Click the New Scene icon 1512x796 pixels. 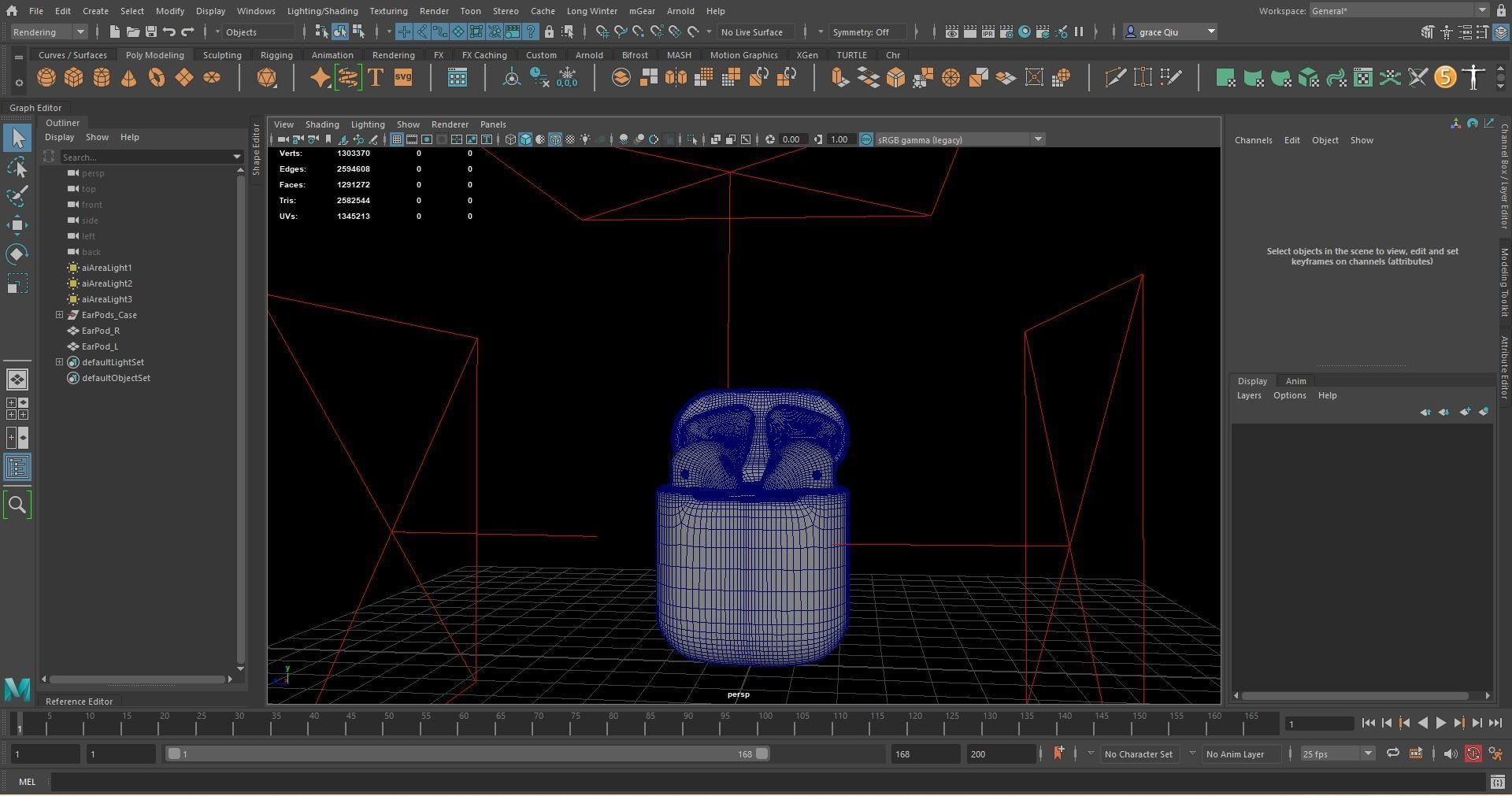[115, 31]
